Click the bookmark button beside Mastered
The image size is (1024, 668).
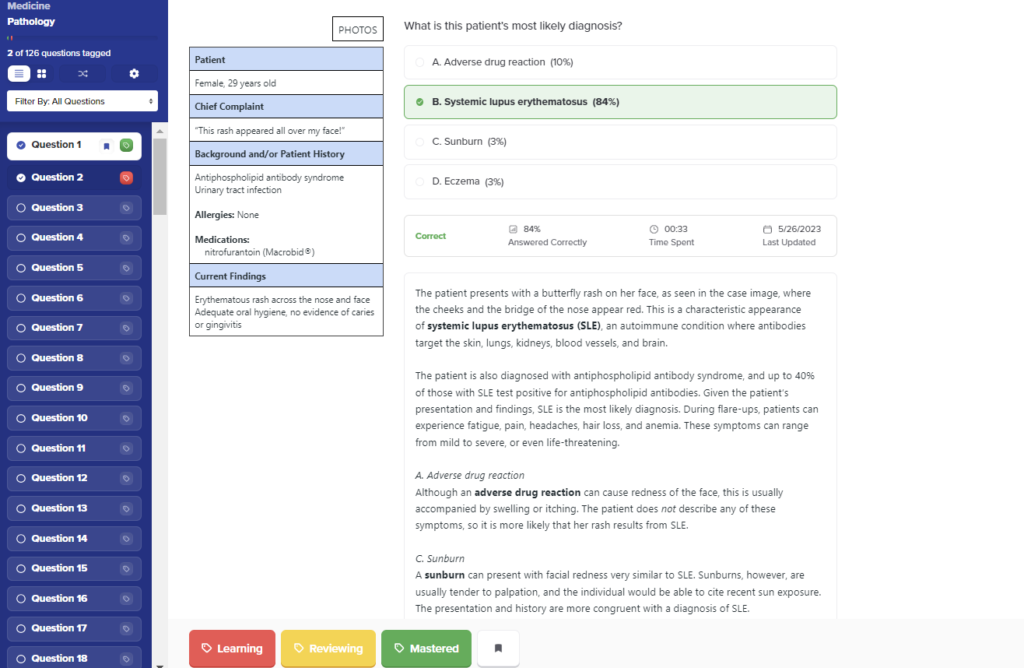(497, 648)
